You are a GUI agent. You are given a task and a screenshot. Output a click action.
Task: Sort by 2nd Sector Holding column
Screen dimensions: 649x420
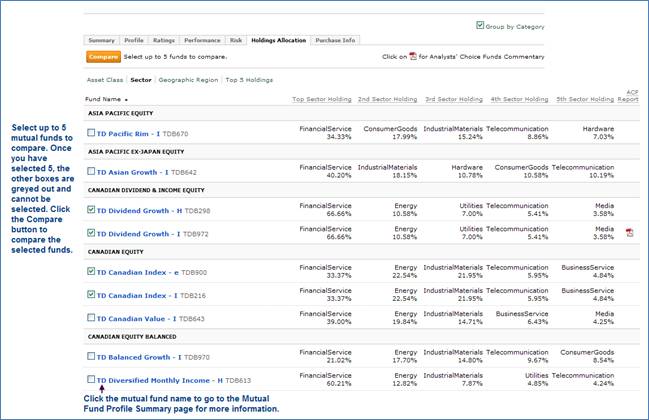click(x=387, y=99)
